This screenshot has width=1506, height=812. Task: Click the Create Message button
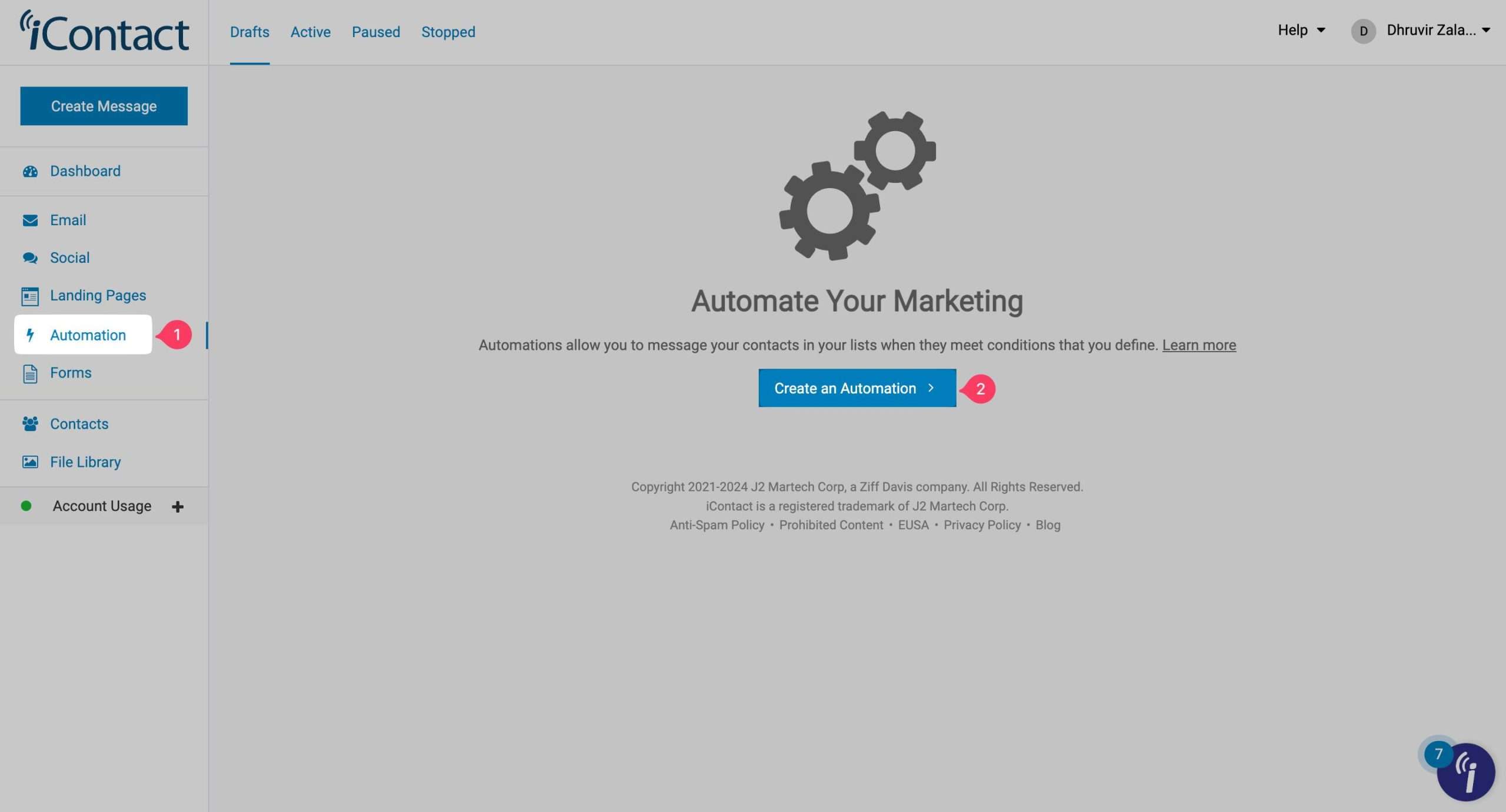coord(104,106)
